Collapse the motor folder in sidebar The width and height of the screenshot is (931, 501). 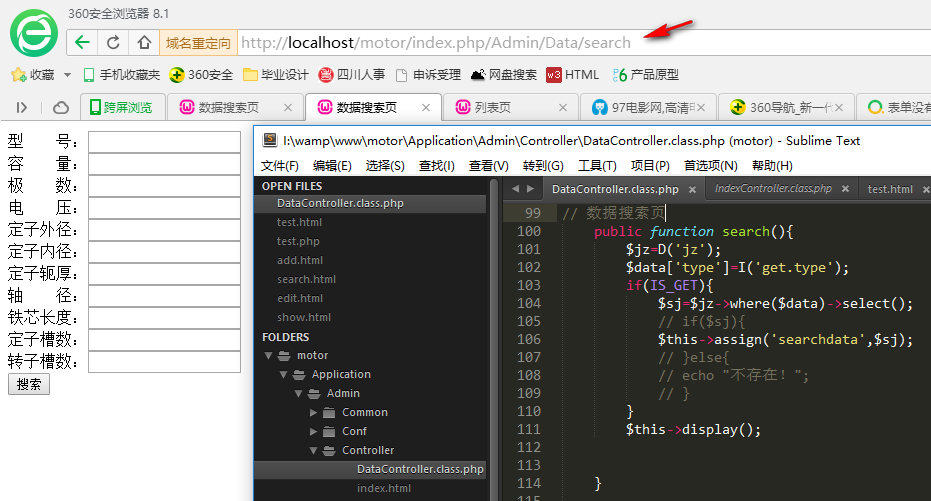pos(269,356)
